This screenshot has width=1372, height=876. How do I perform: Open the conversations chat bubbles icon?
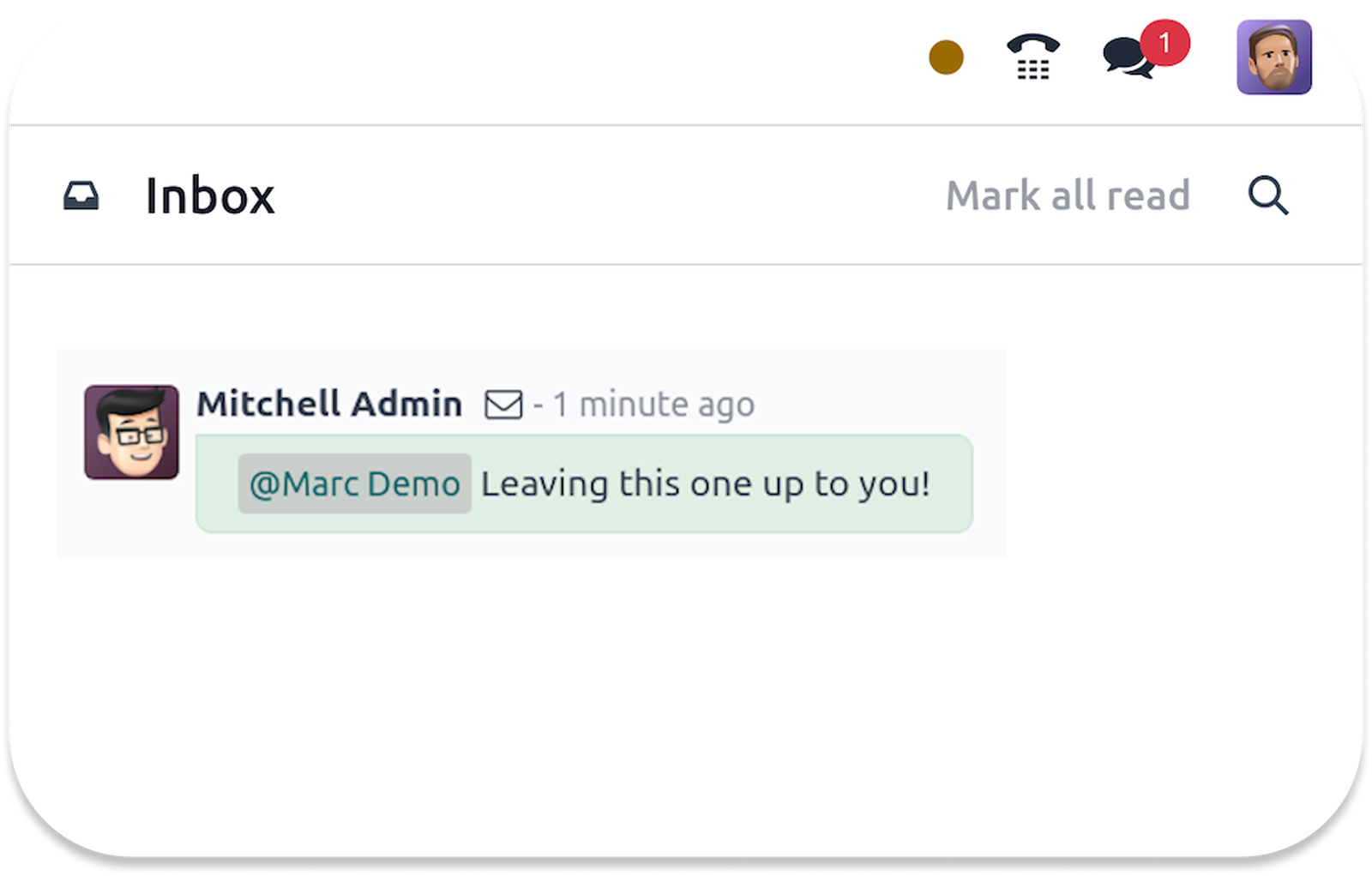click(1127, 59)
